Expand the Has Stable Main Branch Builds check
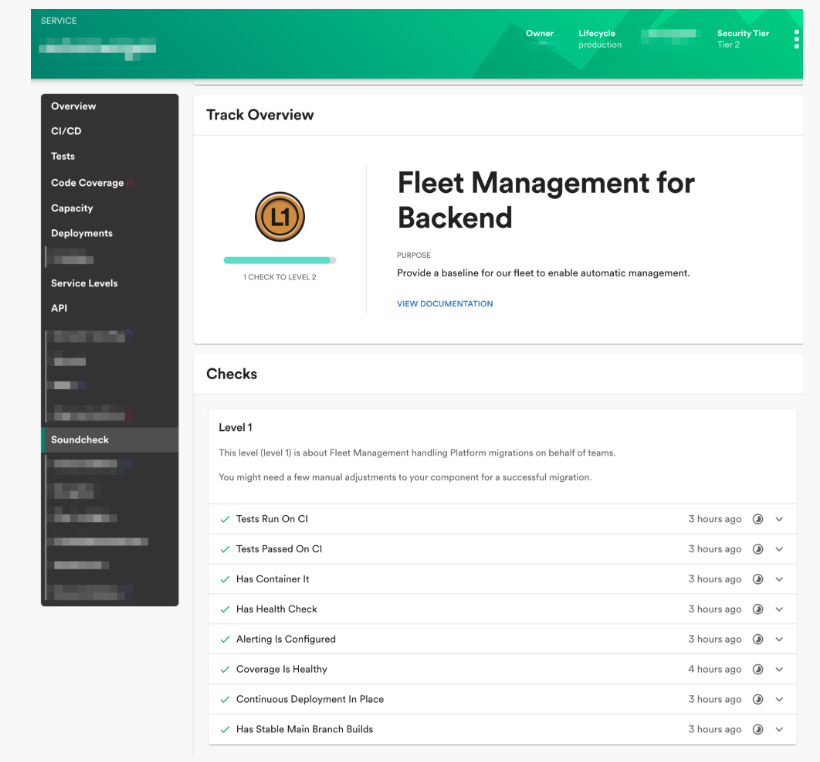820x762 pixels. tap(779, 730)
